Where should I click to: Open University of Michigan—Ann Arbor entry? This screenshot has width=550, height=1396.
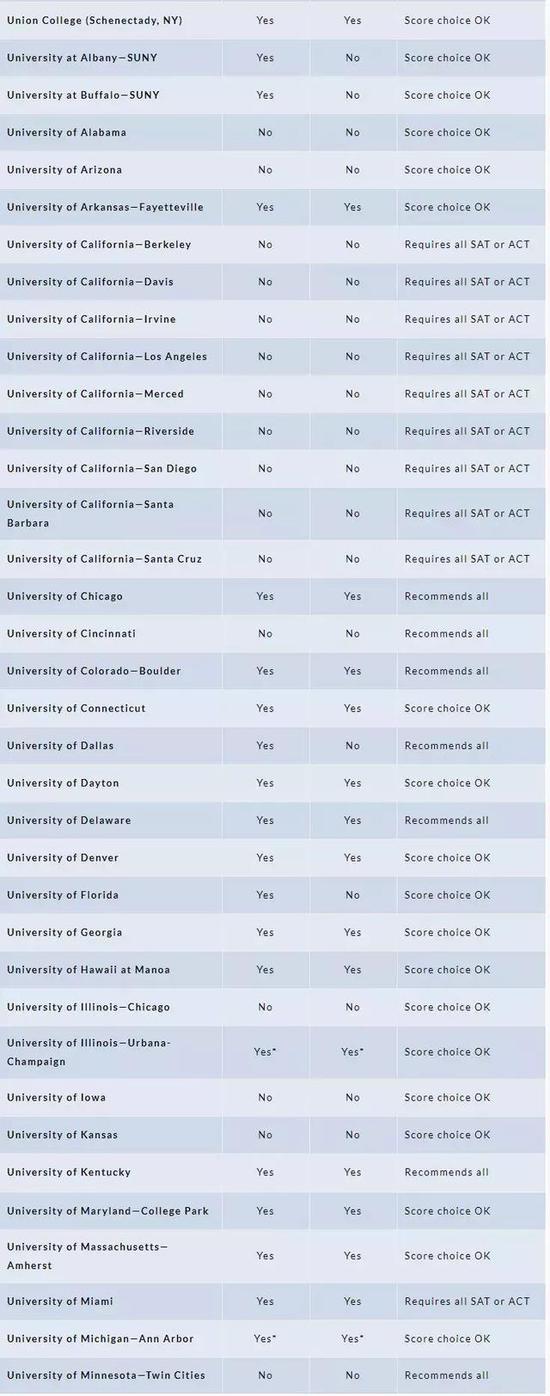click(100, 1339)
